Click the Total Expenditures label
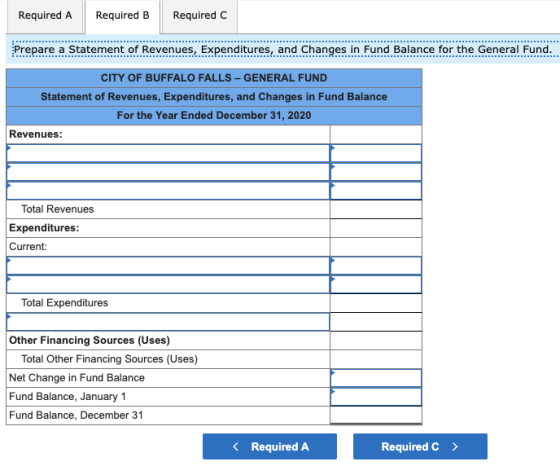Image resolution: width=560 pixels, height=466 pixels. coord(65,303)
